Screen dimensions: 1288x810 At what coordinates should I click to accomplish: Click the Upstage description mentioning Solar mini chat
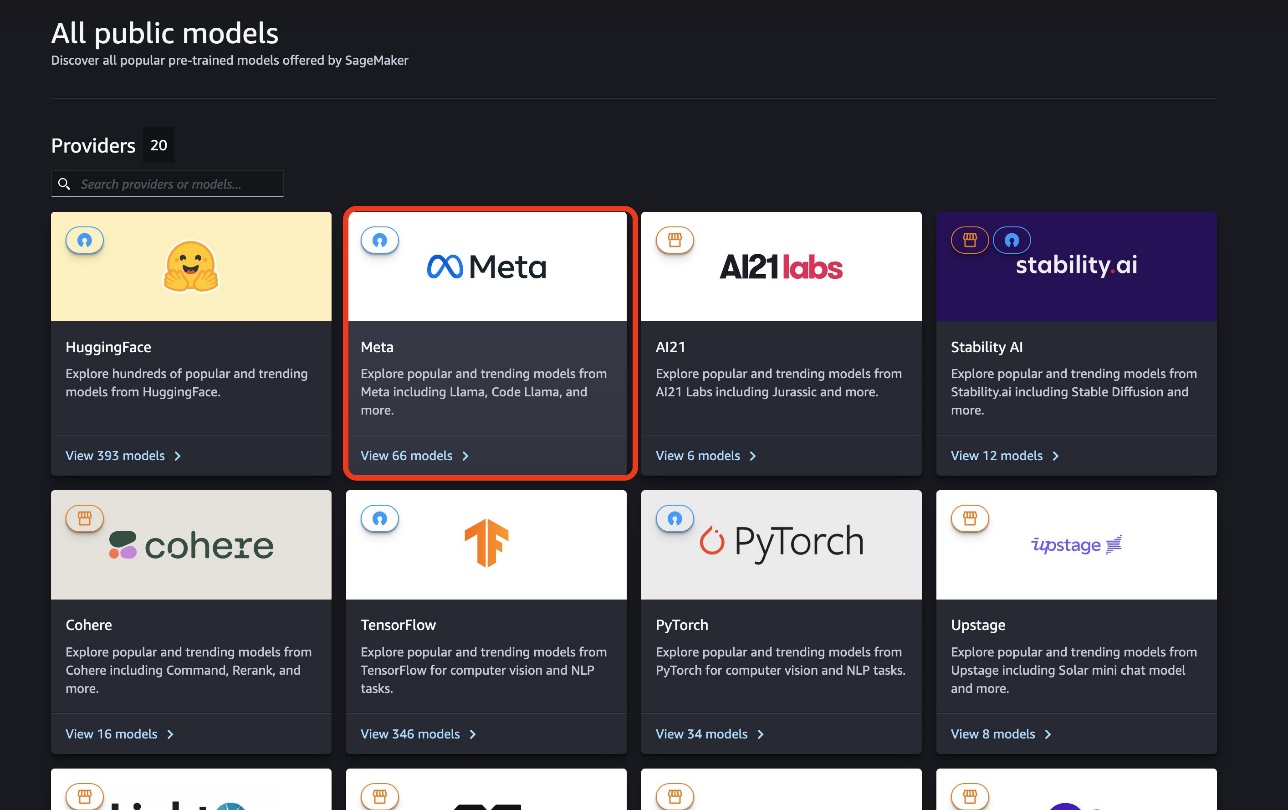pos(1074,670)
